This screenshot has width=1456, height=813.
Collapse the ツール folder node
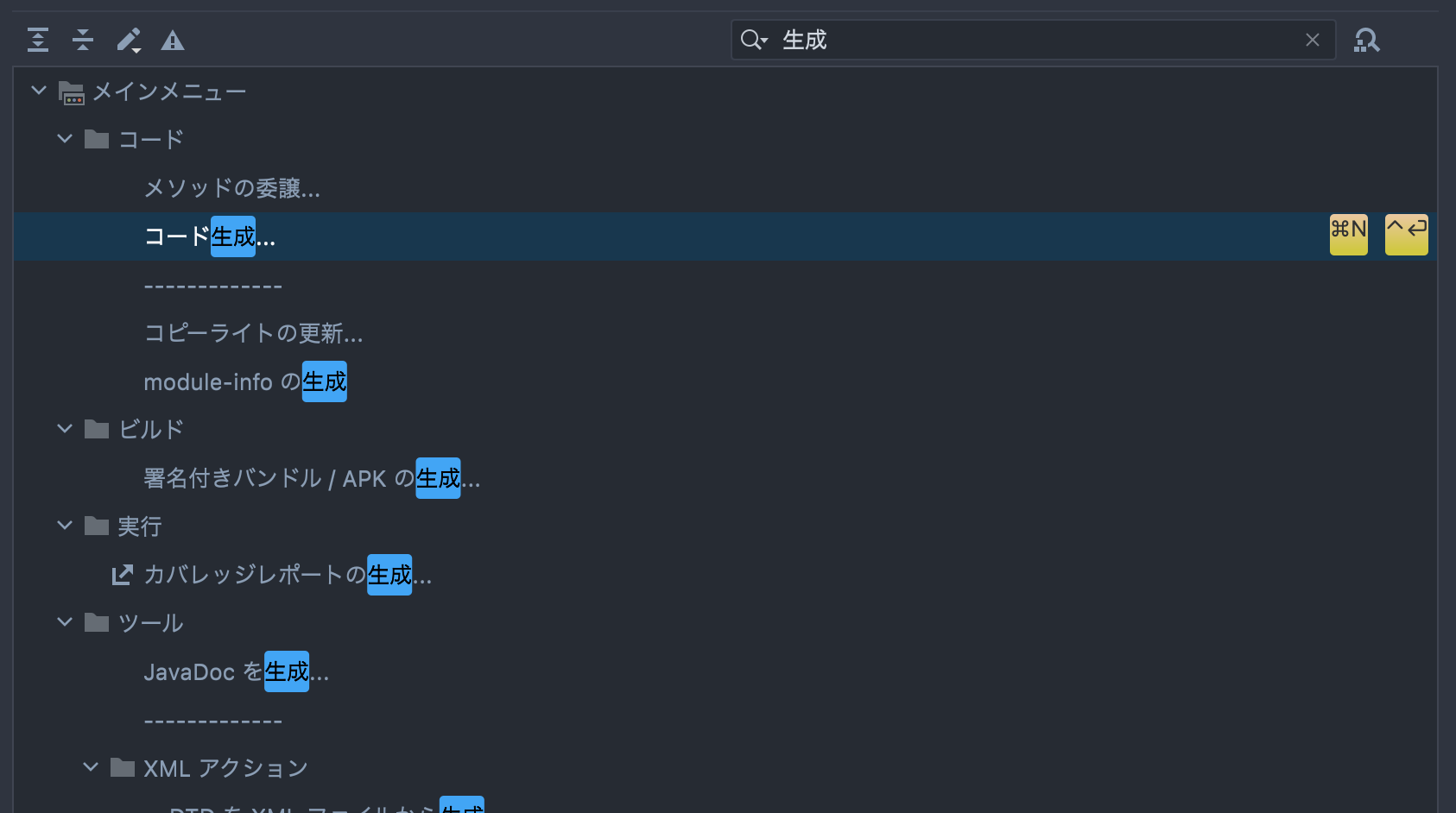[x=65, y=621]
